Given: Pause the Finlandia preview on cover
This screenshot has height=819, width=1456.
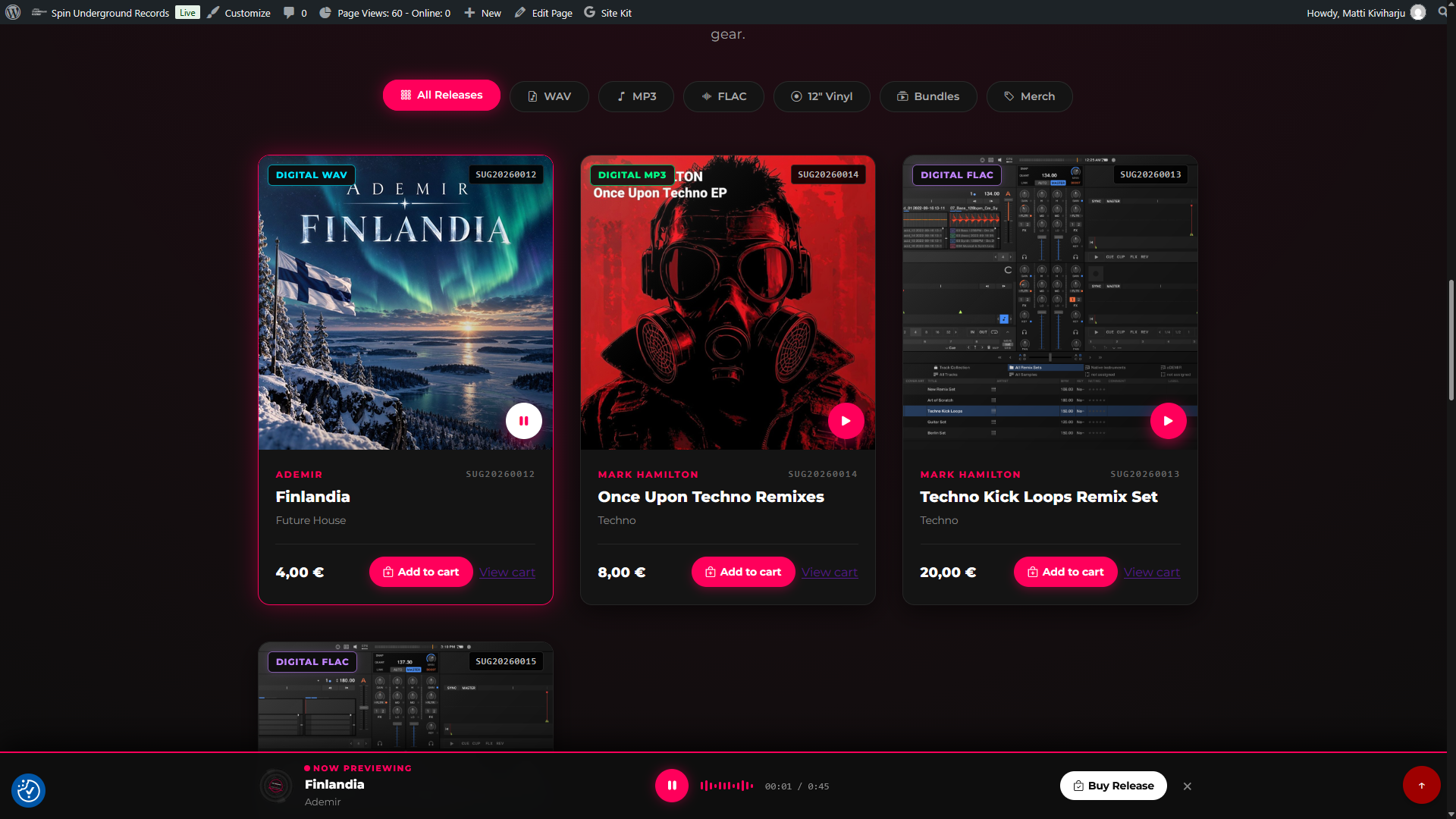Looking at the screenshot, I should tap(524, 421).
